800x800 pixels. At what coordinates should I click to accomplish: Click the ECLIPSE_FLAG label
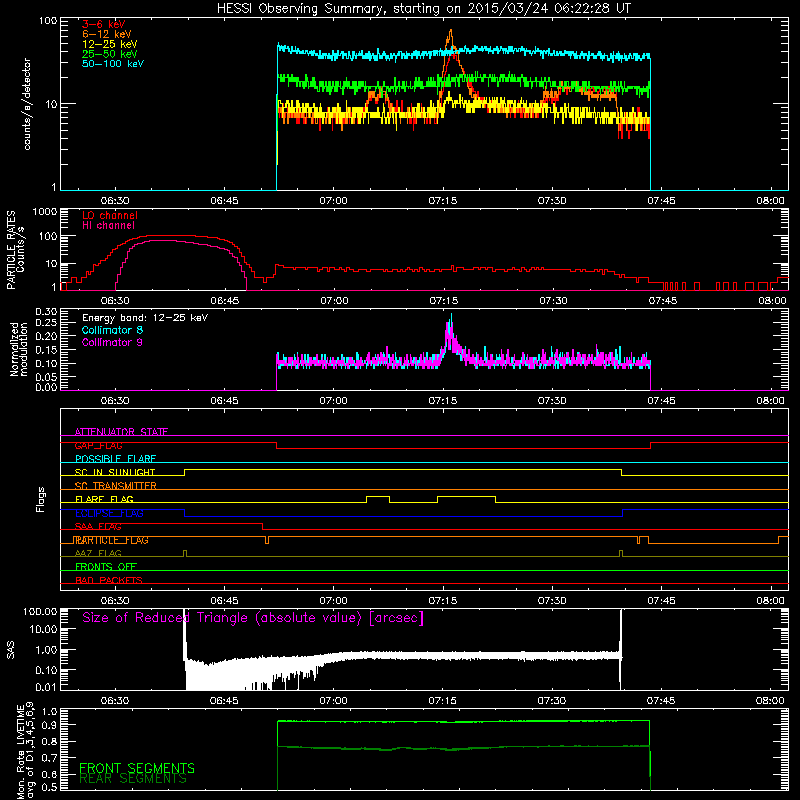click(x=109, y=513)
